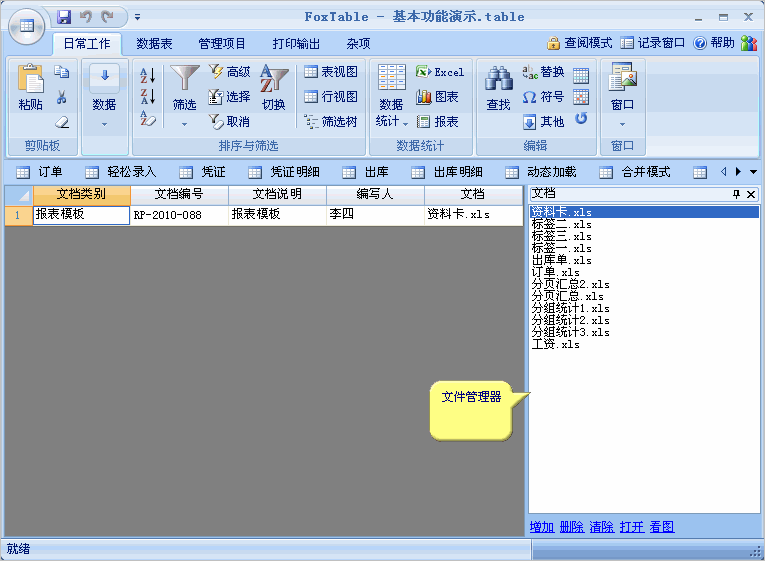Open the quick access toolbar customize arrow
This screenshot has width=765, height=561.
pyautogui.click(x=138, y=17)
